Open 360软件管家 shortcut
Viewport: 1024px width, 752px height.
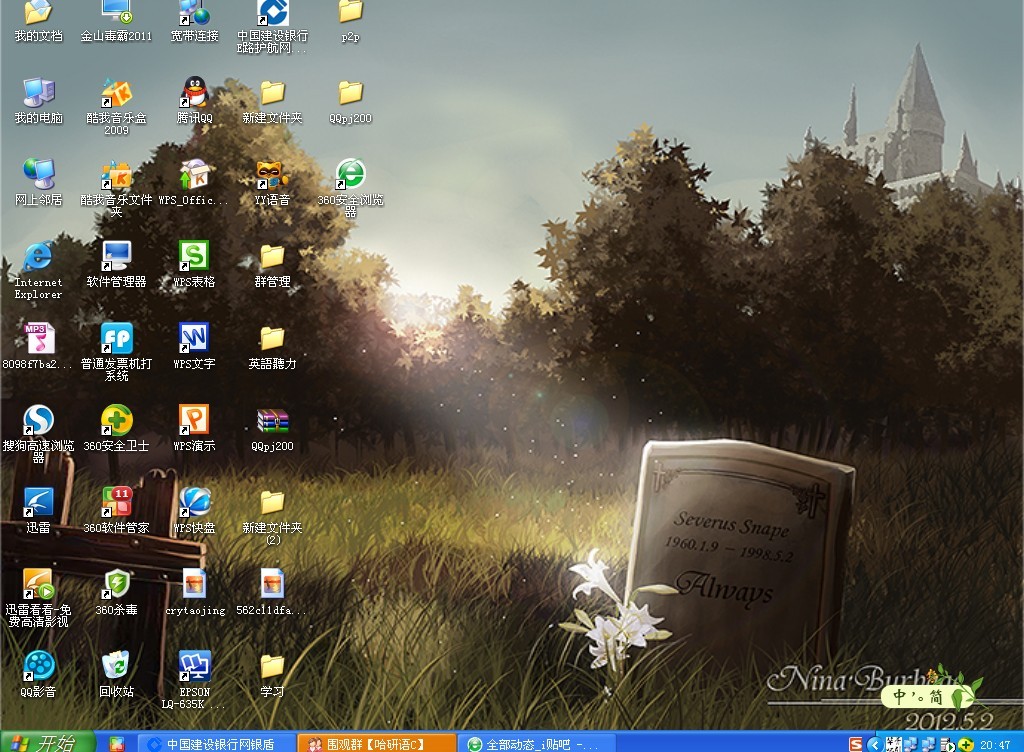pos(116,510)
